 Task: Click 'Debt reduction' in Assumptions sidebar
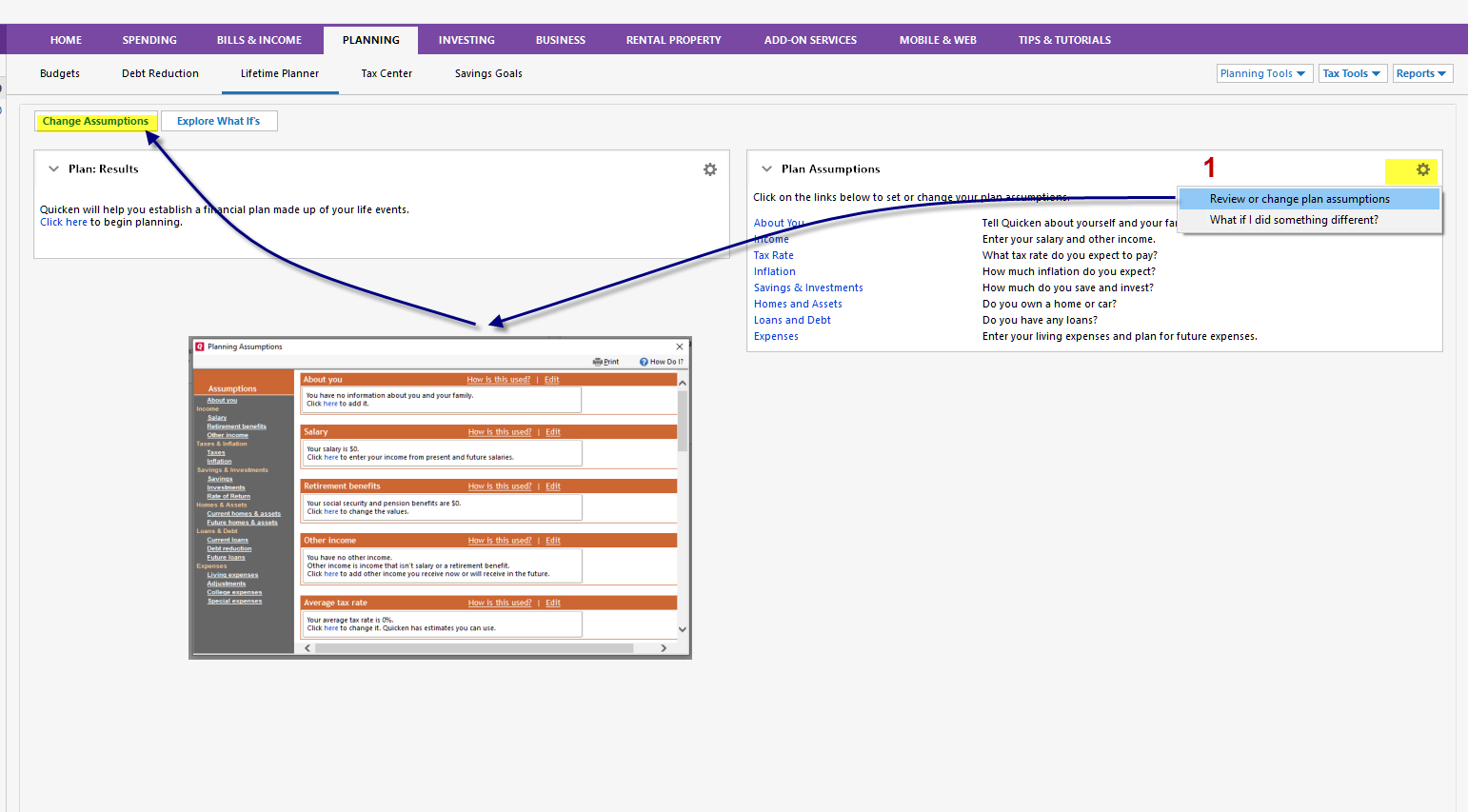coord(229,548)
